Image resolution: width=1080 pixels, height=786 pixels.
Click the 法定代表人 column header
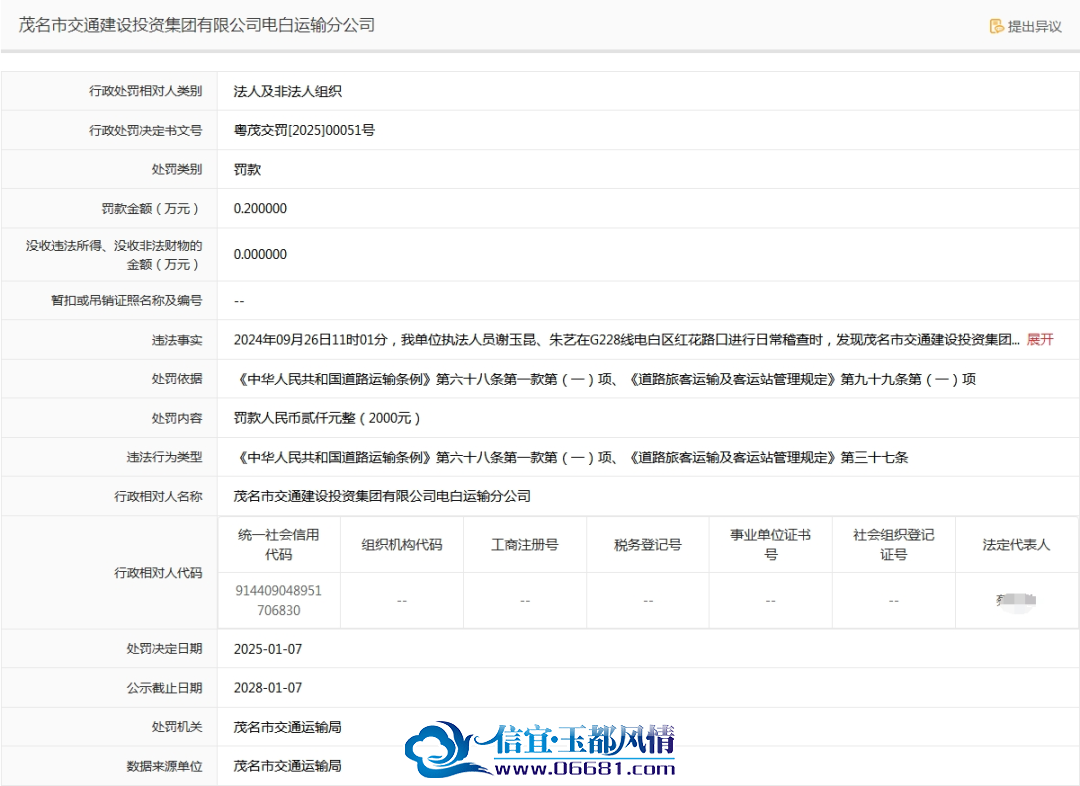(1016, 544)
